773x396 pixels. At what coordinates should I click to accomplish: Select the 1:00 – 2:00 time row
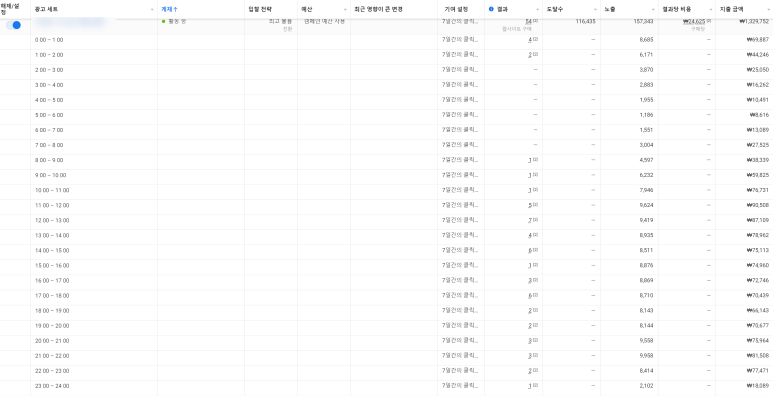[x=386, y=57]
